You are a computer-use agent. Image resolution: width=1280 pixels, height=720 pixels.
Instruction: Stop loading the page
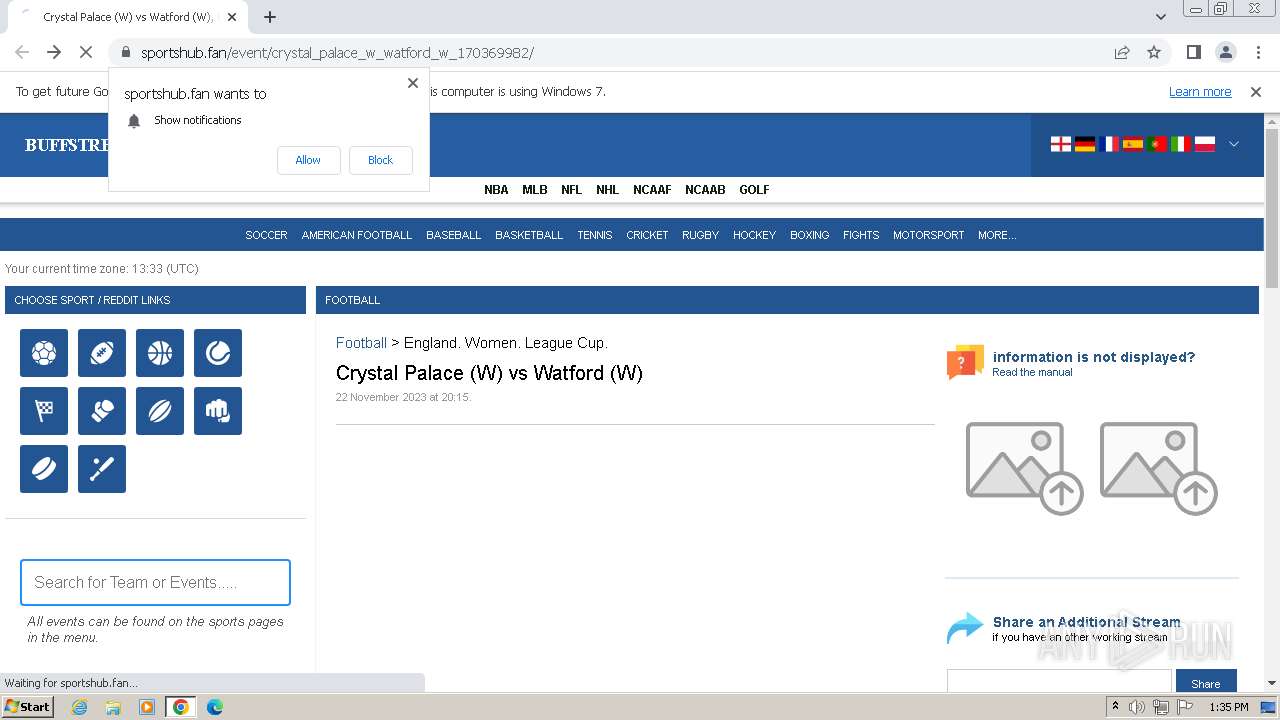pos(86,53)
